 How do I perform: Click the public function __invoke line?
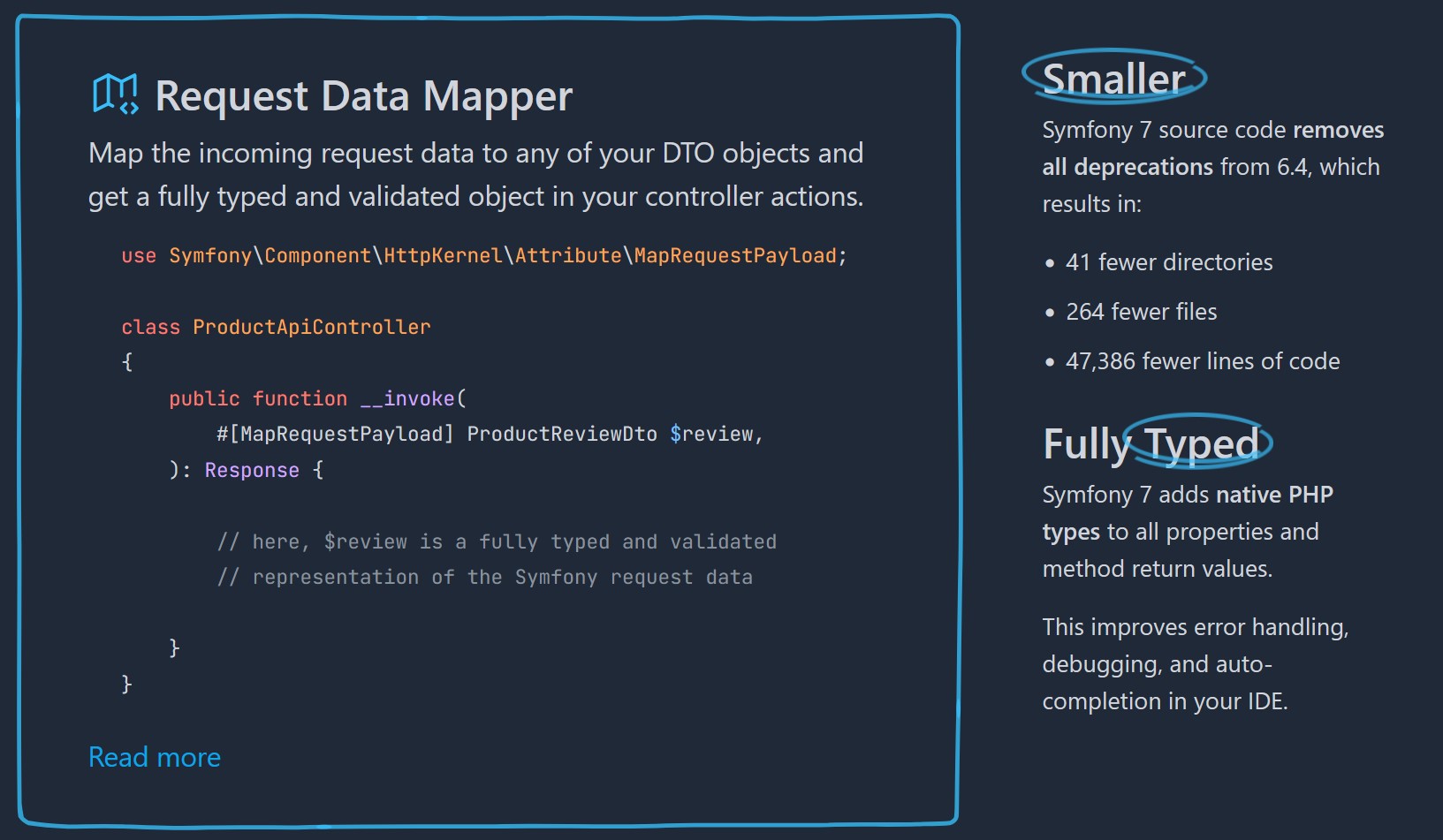(x=317, y=399)
